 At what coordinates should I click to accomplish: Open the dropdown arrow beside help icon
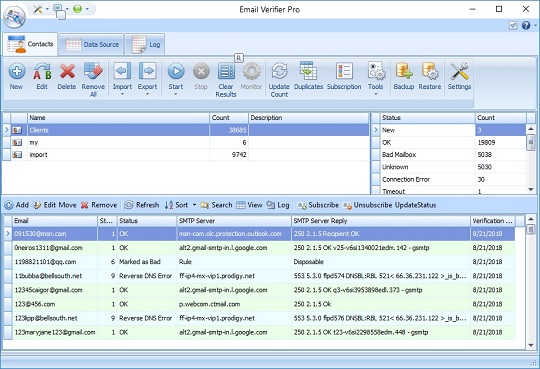pyautogui.click(x=535, y=25)
